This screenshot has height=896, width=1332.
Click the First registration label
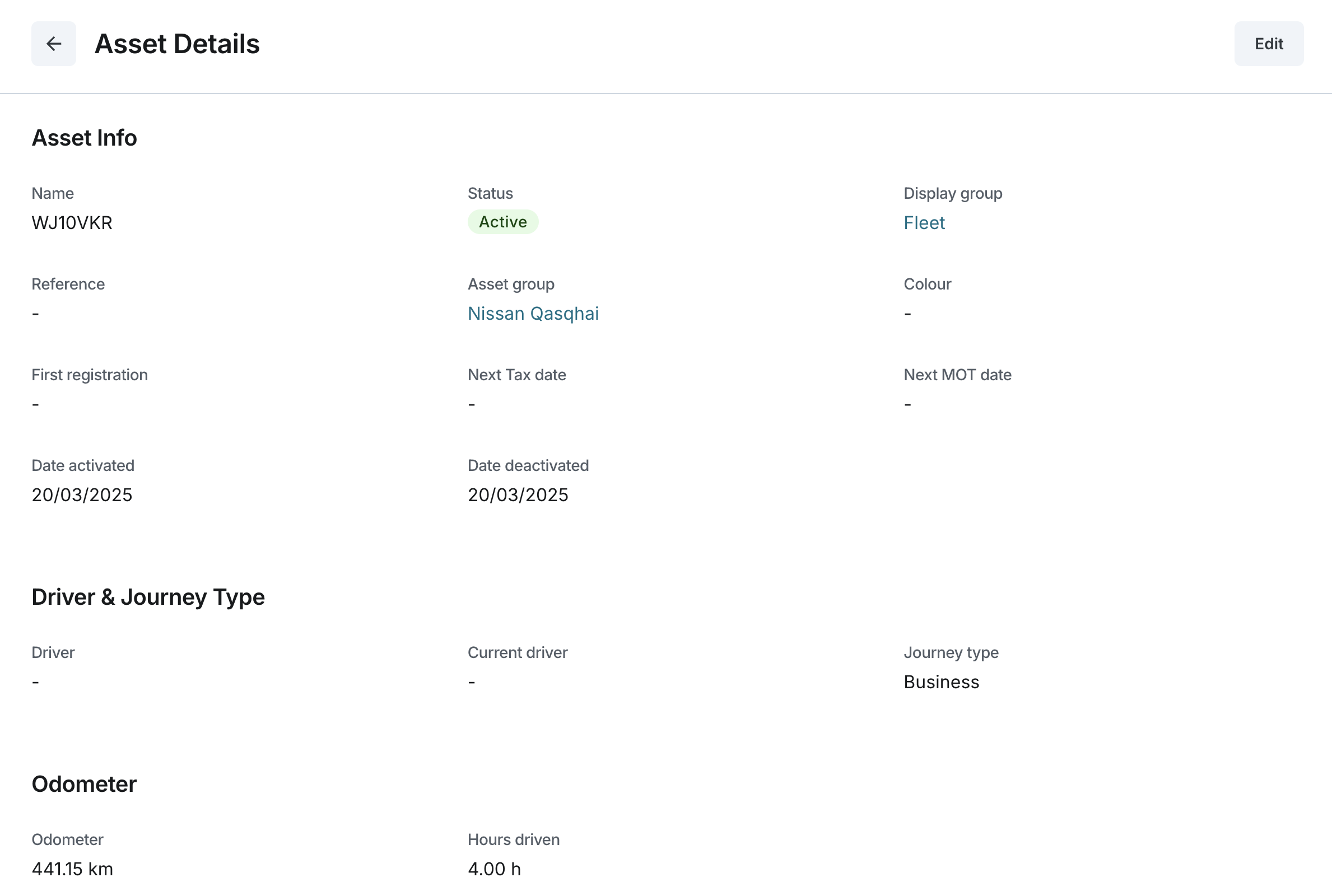pos(90,375)
